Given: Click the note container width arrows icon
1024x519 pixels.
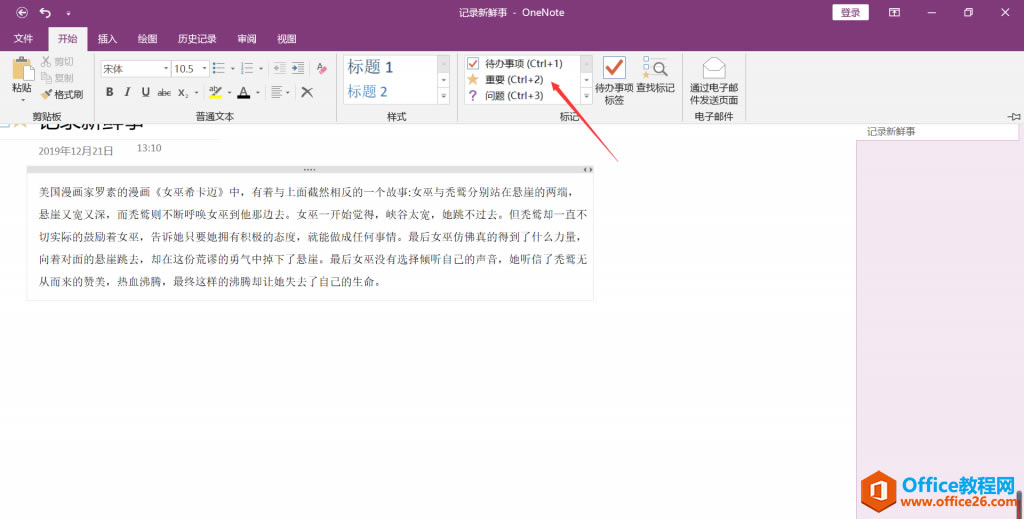Looking at the screenshot, I should [x=588, y=170].
